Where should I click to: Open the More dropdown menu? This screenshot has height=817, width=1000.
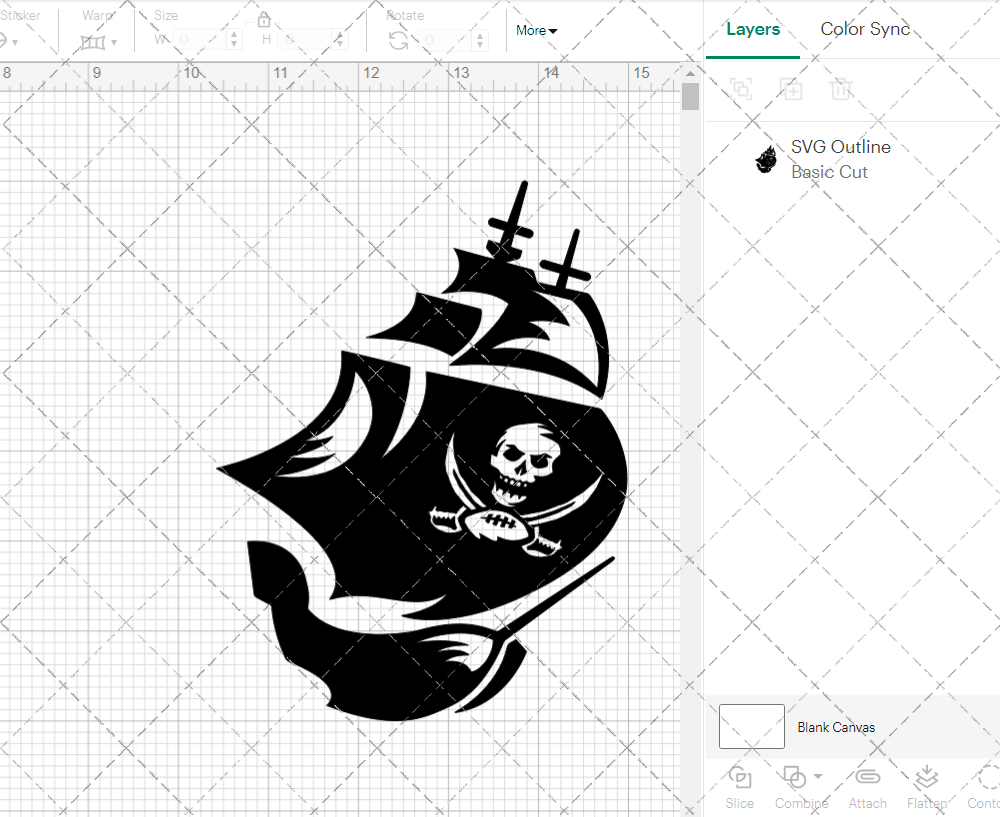coord(536,30)
